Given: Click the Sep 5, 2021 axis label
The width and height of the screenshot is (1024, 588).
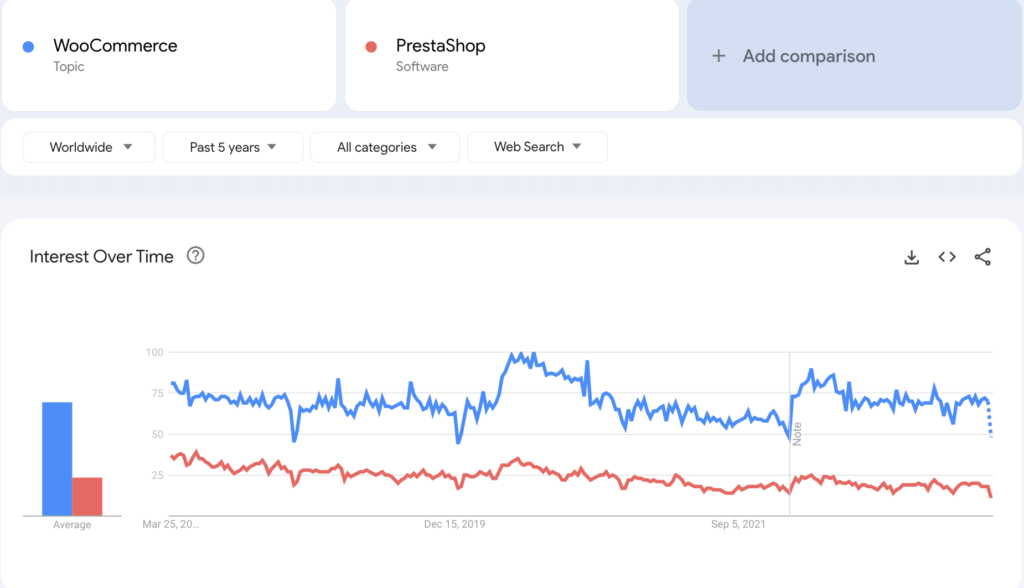Looking at the screenshot, I should click(740, 524).
